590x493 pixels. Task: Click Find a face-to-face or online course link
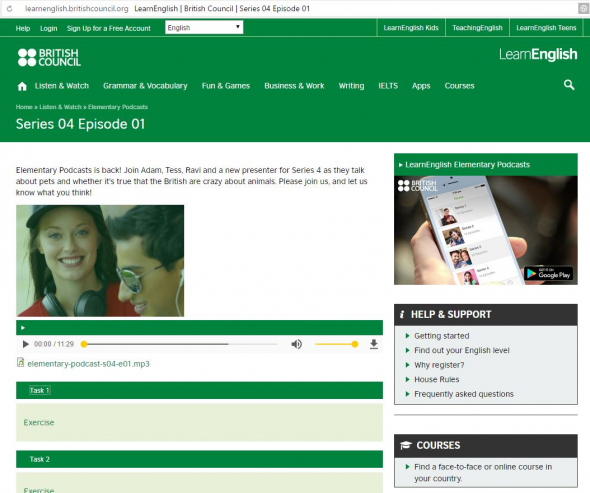point(483,472)
